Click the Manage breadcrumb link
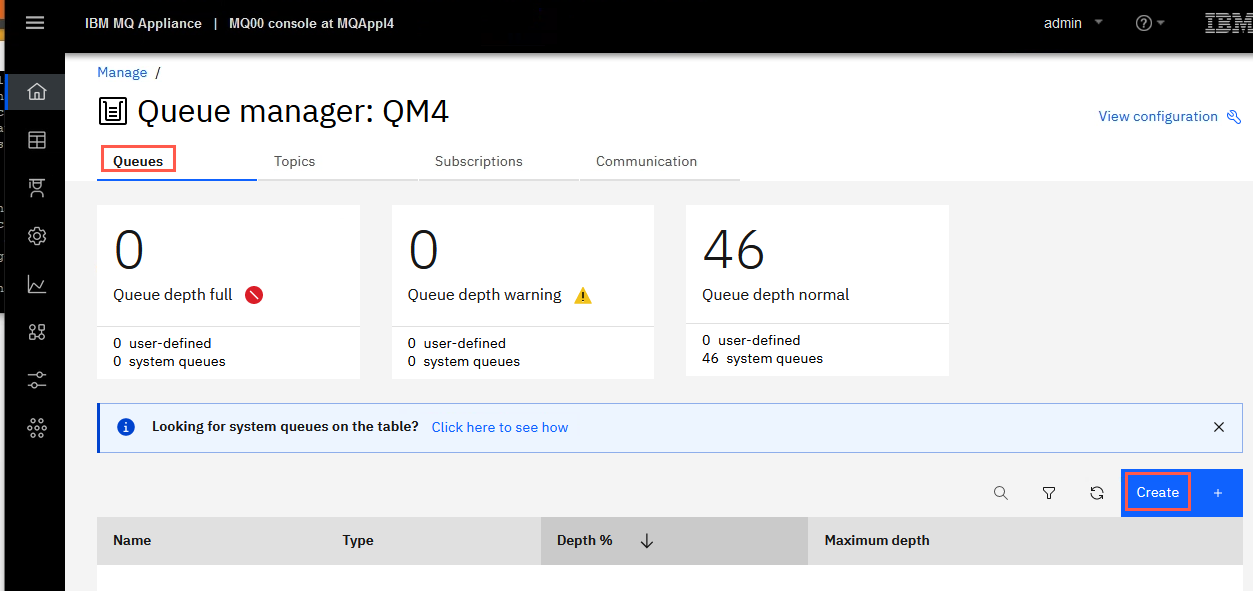 (x=122, y=72)
